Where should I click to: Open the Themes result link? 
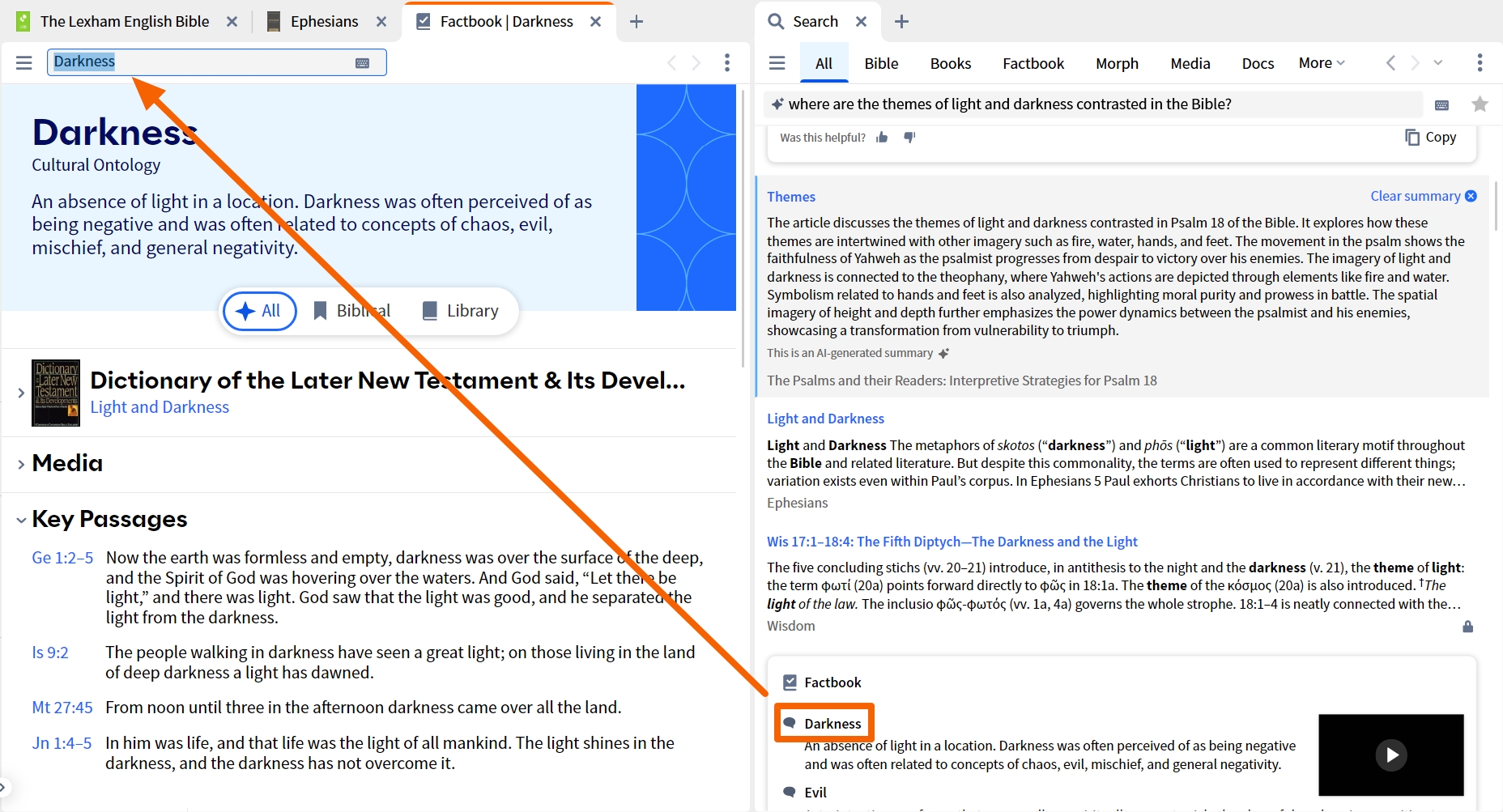pos(791,197)
